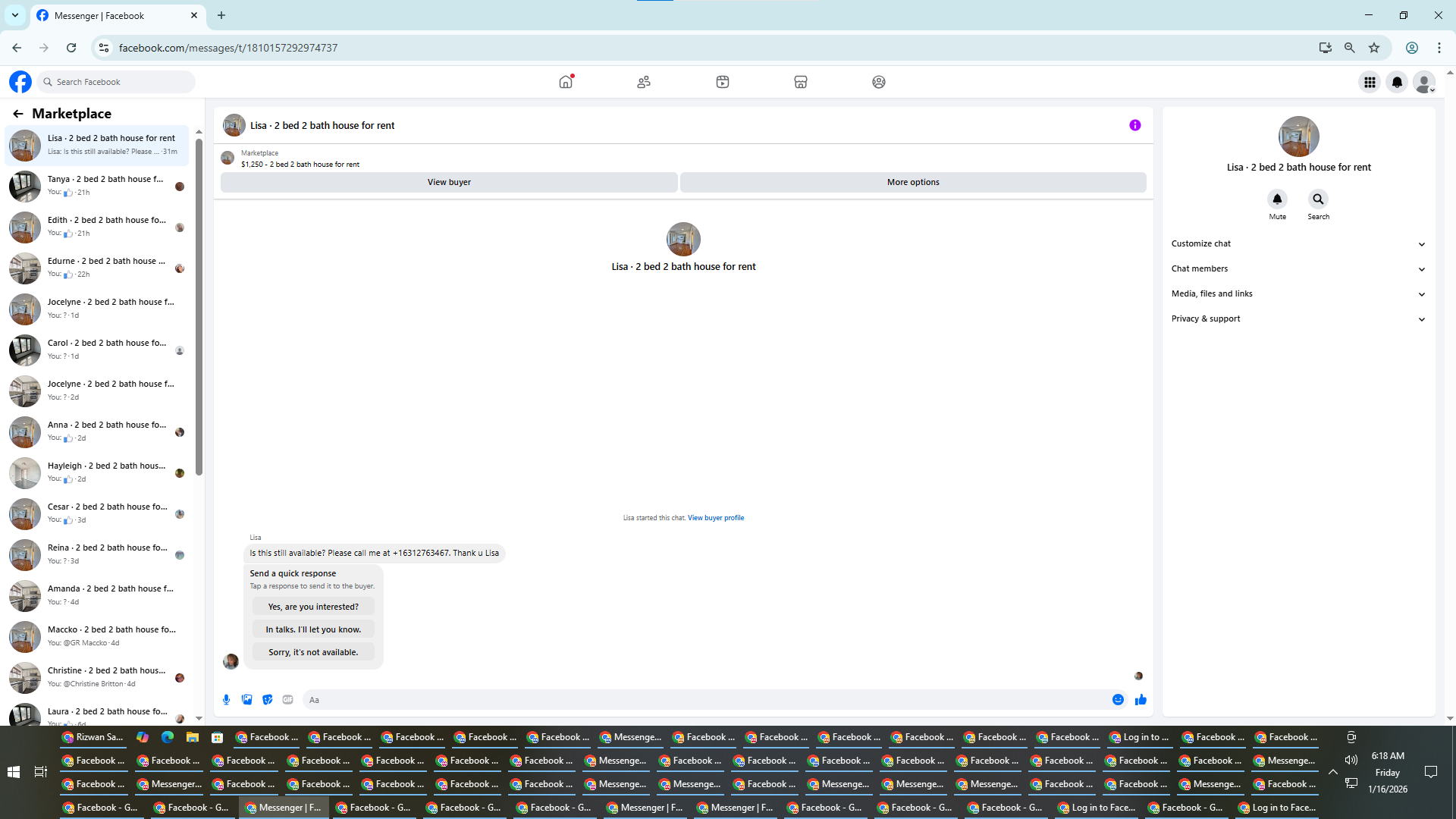Click the View buyer profile link

[x=715, y=518]
